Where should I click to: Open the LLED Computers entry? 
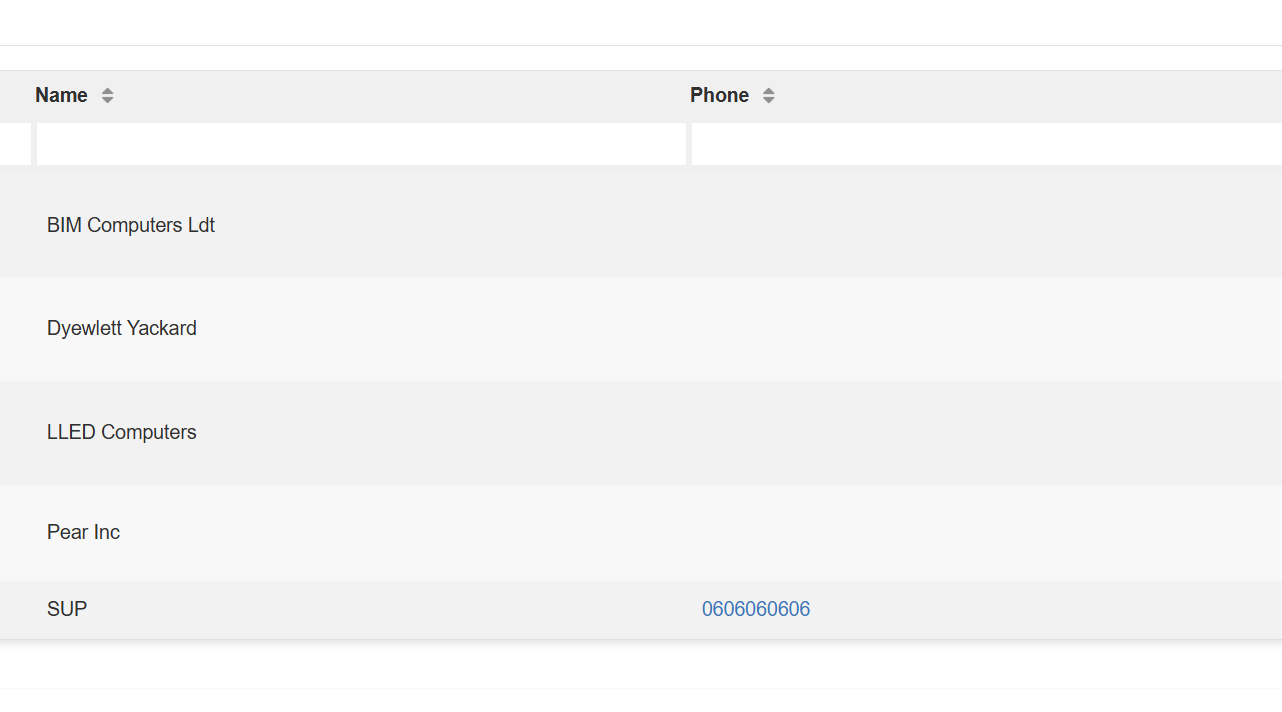[x=122, y=432]
